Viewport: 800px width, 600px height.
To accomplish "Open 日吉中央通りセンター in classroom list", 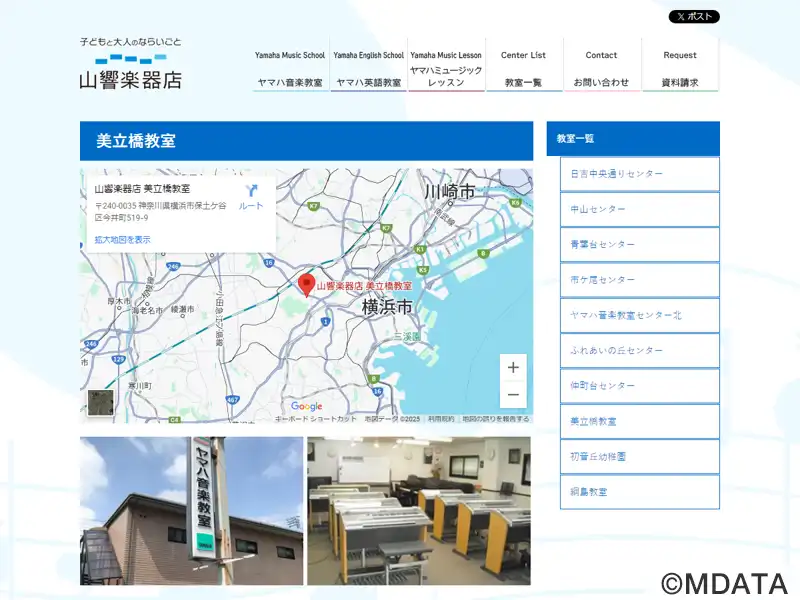I will [x=640, y=174].
